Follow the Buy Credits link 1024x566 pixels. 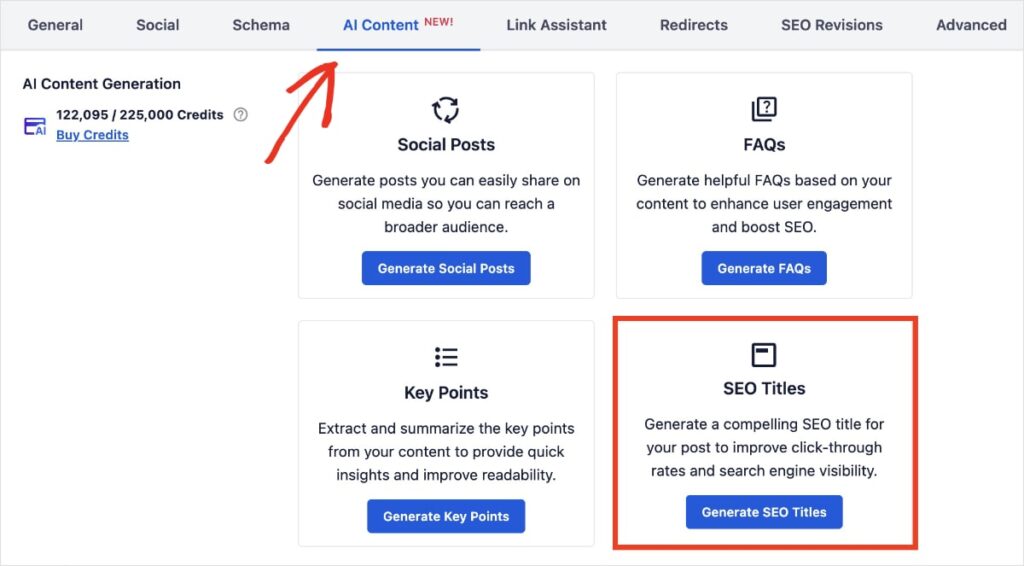(x=92, y=135)
